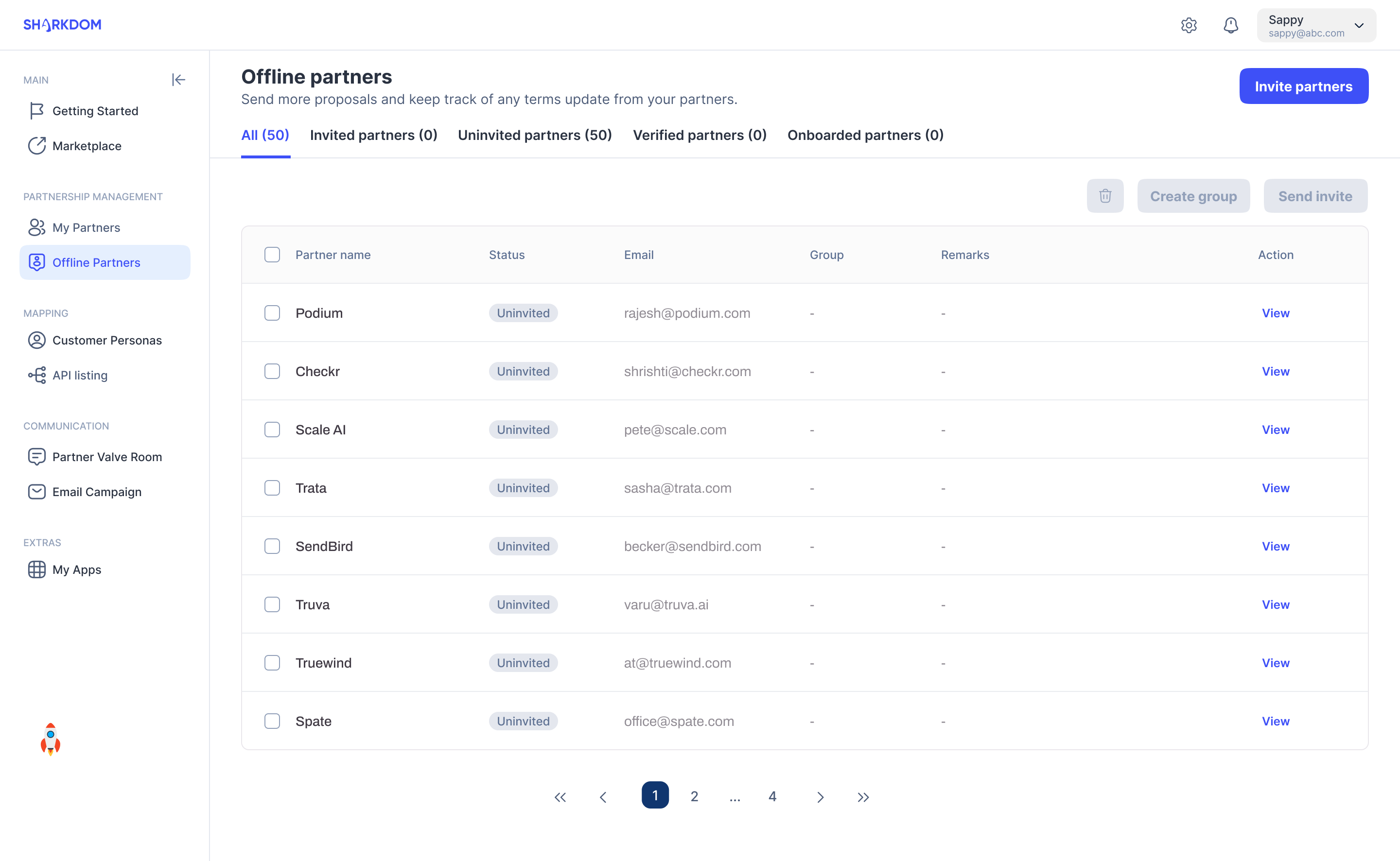The image size is (1400, 861).
Task: Switch to Onboarded partners tab
Action: pyautogui.click(x=865, y=135)
